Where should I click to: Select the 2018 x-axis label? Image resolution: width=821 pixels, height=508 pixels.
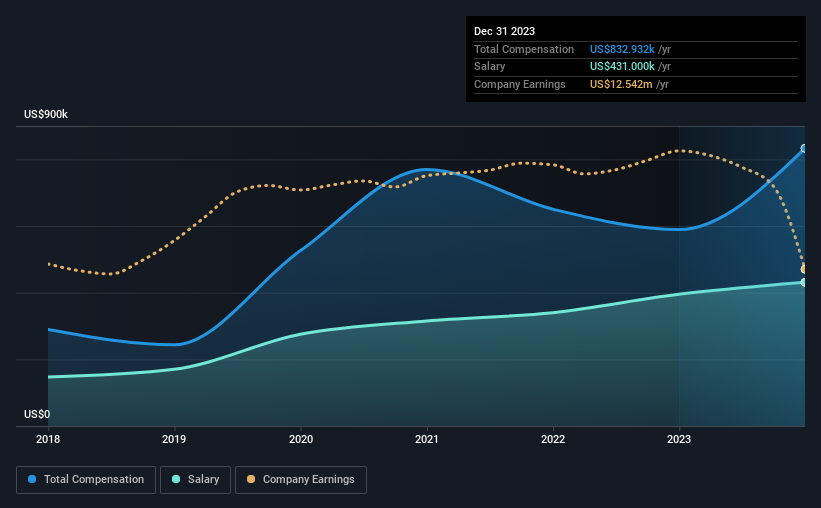point(48,439)
